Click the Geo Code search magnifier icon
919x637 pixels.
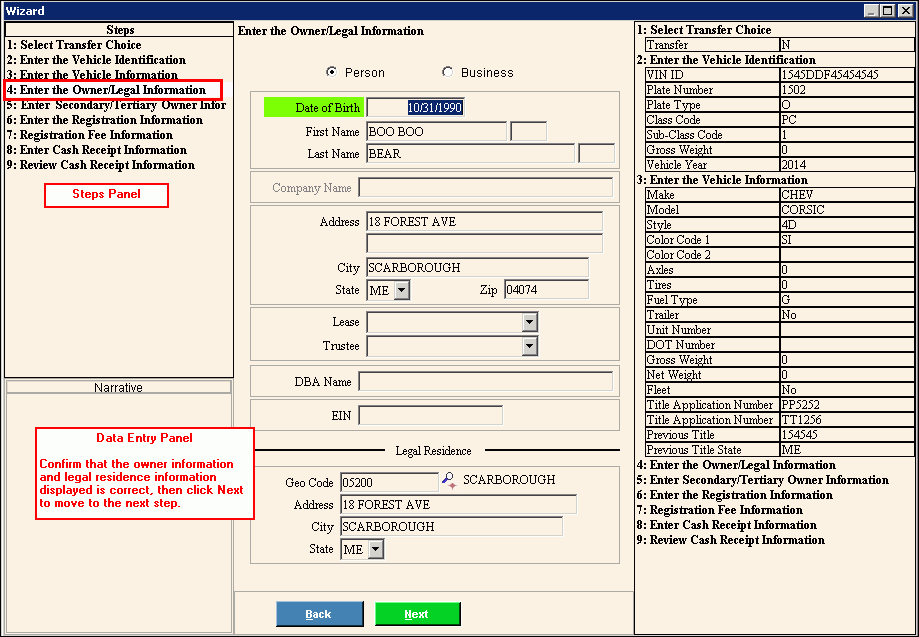[449, 481]
